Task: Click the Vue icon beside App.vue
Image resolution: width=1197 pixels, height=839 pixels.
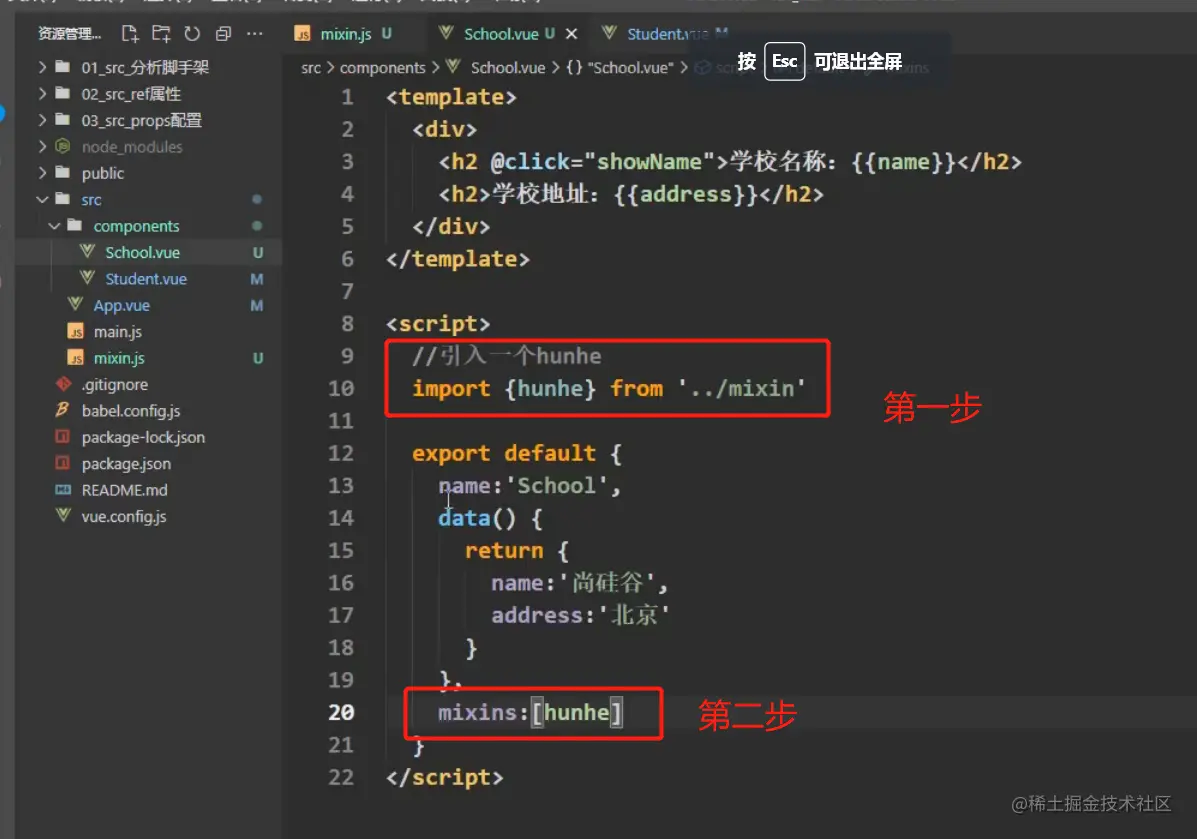Action: (75, 304)
